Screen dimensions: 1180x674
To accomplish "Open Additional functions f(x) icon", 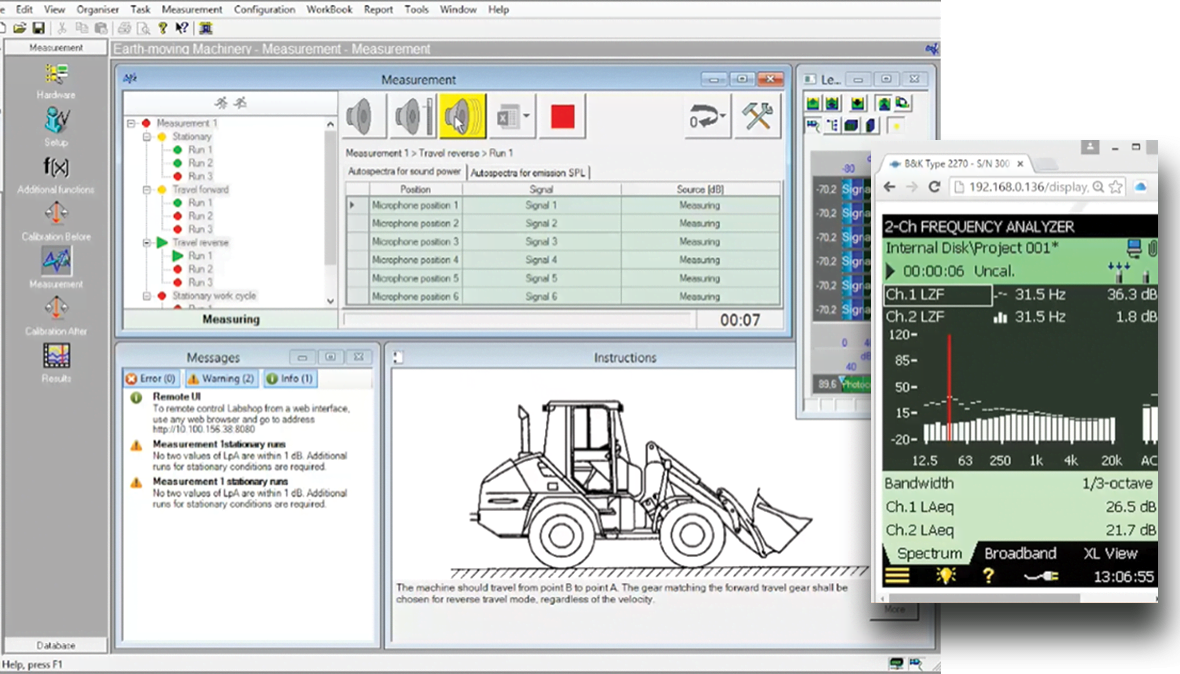I will tap(56, 168).
